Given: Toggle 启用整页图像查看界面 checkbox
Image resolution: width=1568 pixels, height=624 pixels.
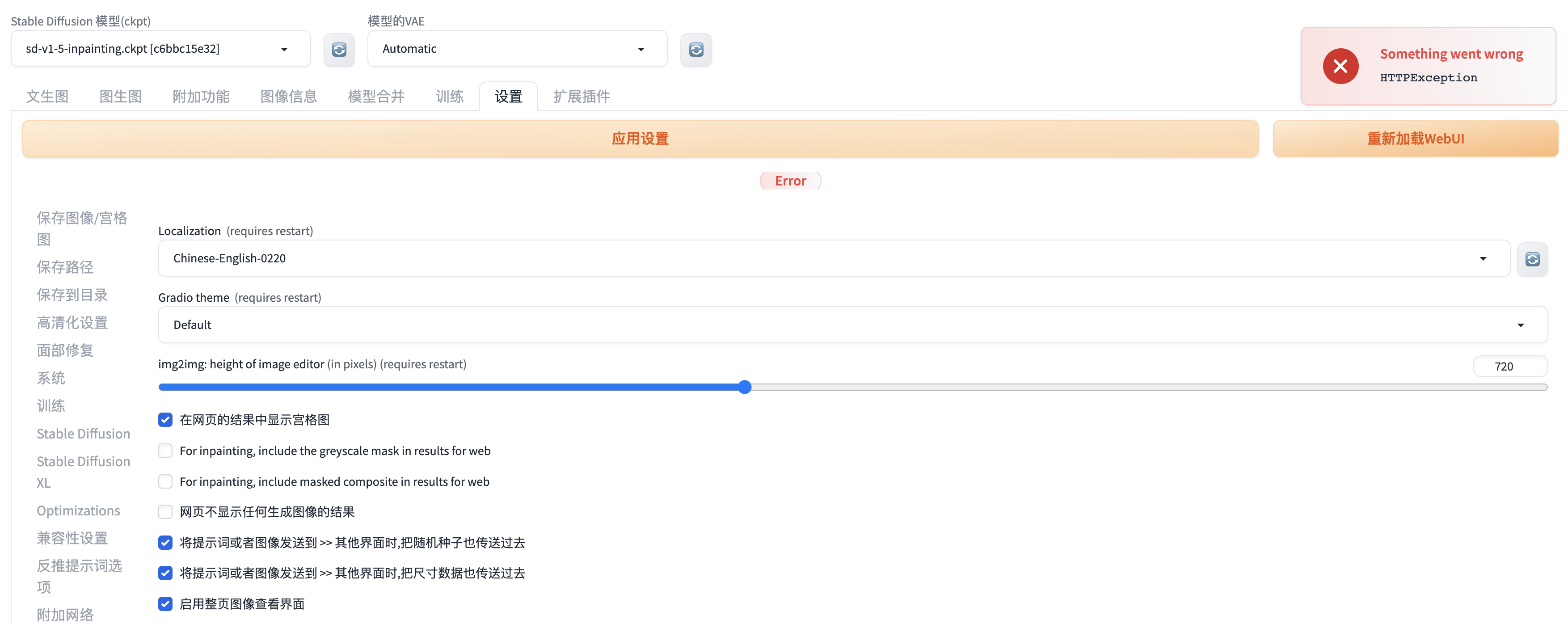Looking at the screenshot, I should click(165, 604).
